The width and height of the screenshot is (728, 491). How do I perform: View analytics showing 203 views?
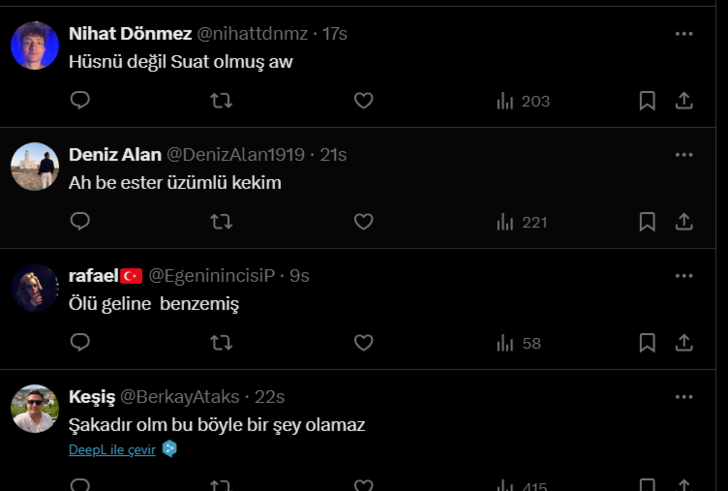pyautogui.click(x=523, y=101)
